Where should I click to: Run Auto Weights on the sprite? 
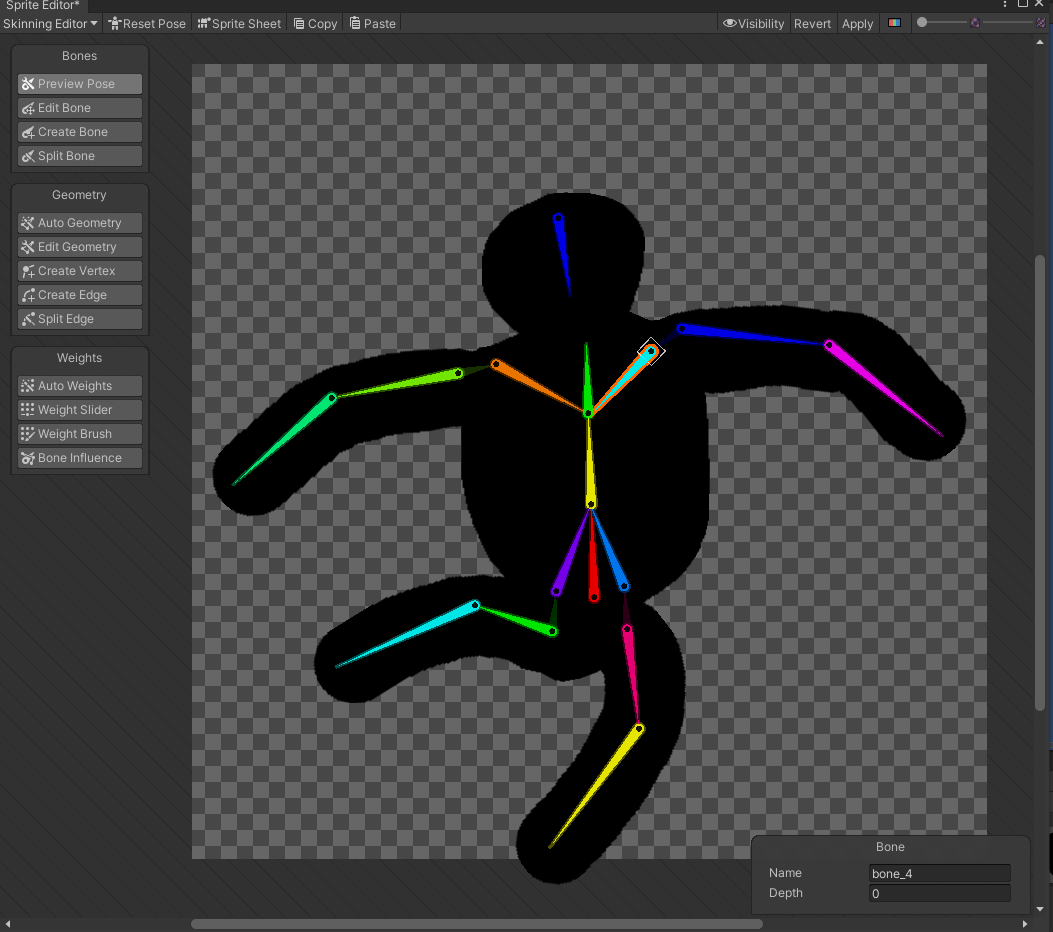(x=79, y=385)
